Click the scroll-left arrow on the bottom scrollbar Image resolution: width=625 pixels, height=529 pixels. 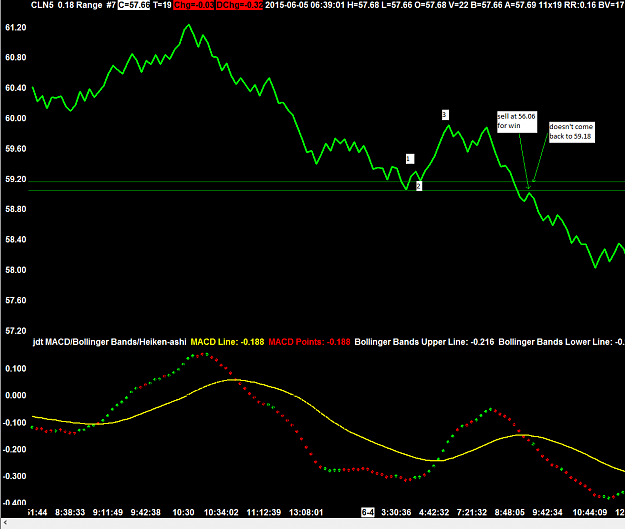tap(5, 523)
